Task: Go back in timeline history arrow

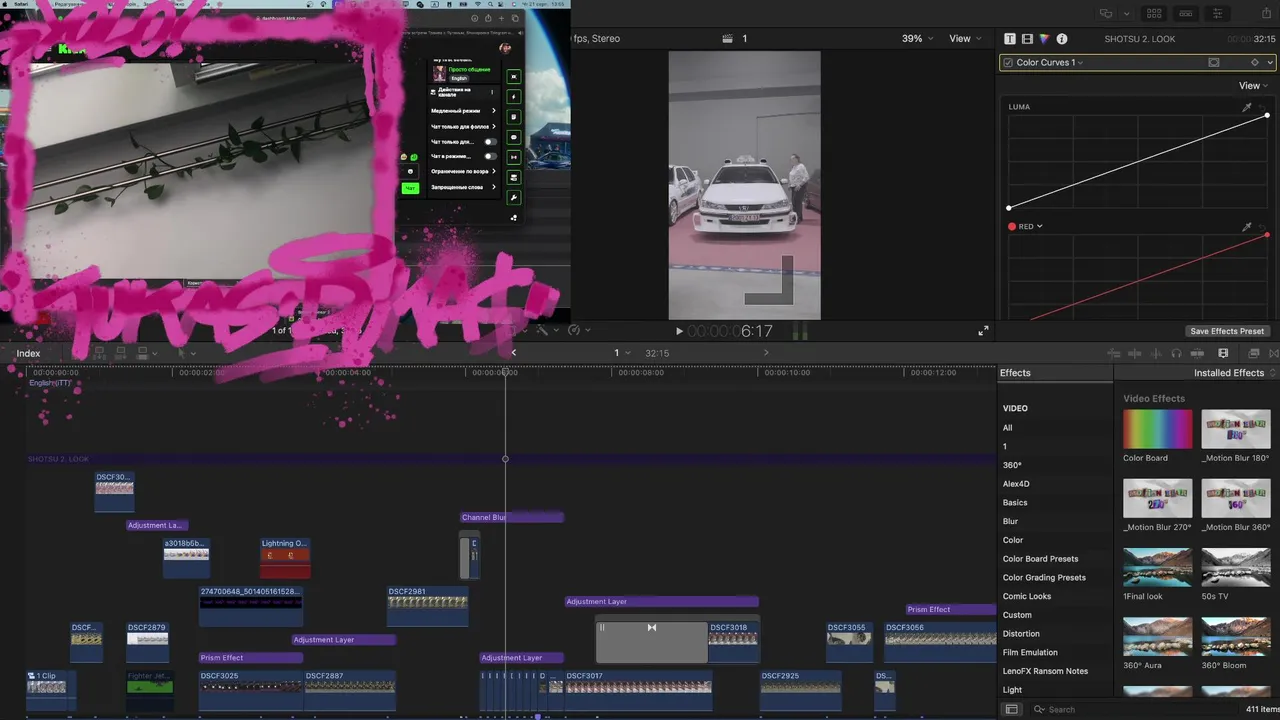Action: [x=514, y=353]
